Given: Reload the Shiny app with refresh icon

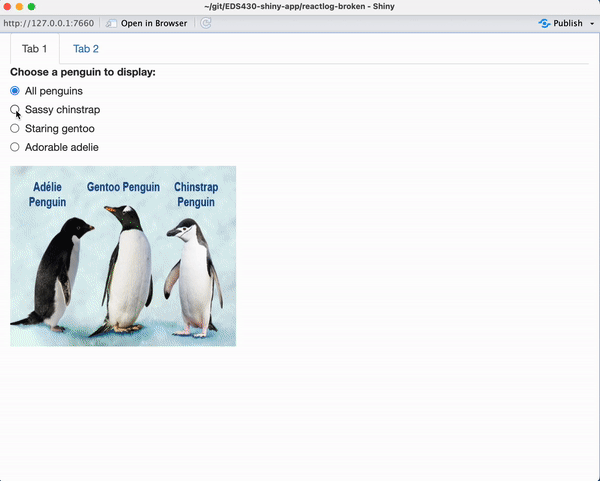Looking at the screenshot, I should point(206,23).
